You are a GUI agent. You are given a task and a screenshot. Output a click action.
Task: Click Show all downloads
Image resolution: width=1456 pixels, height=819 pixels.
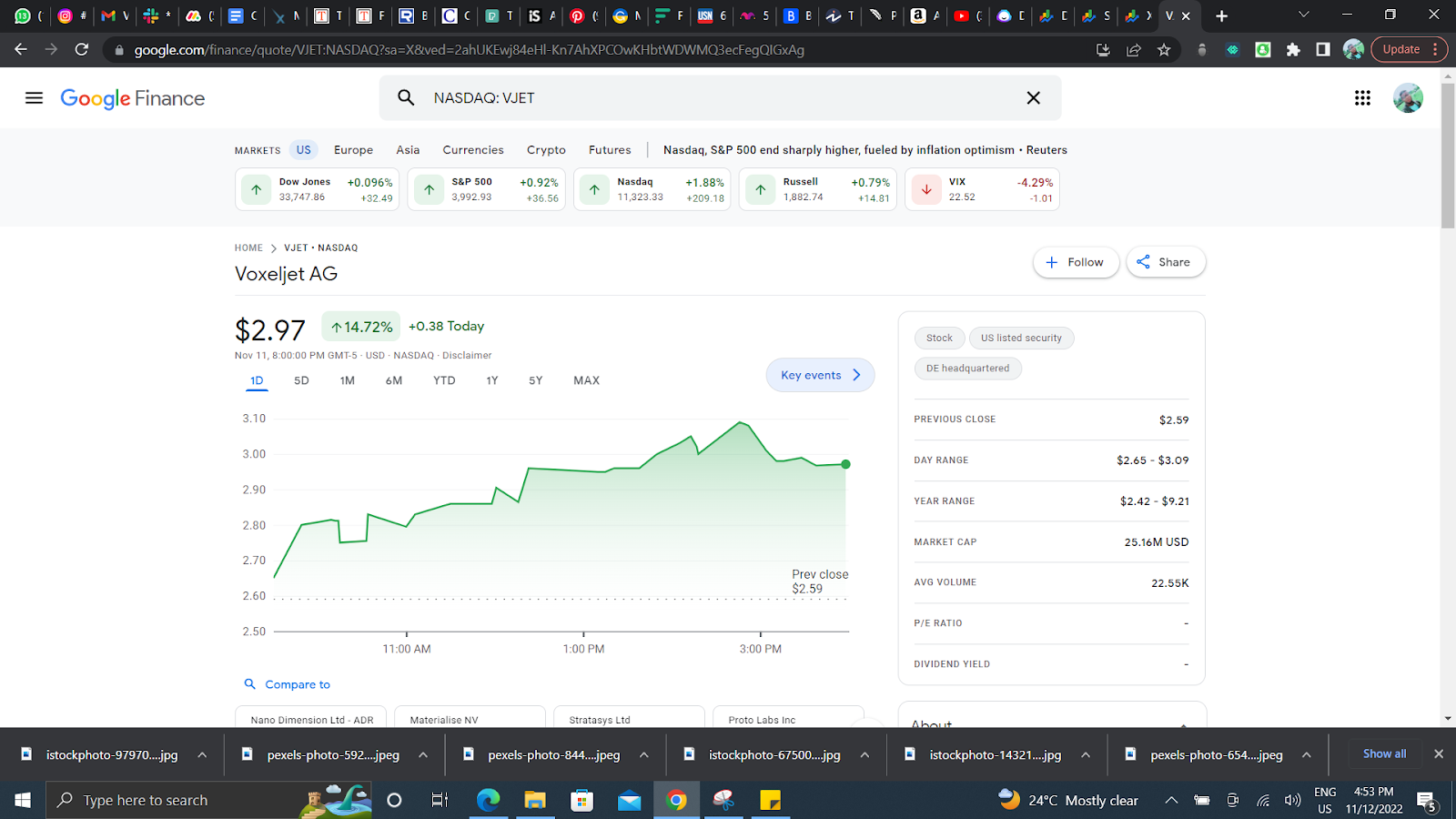pyautogui.click(x=1384, y=753)
